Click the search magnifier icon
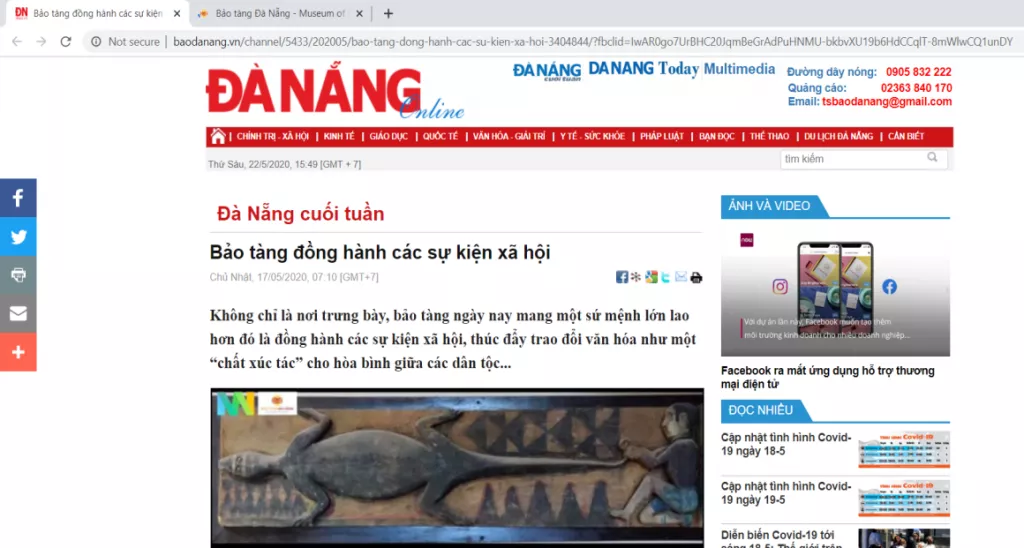 tap(932, 157)
